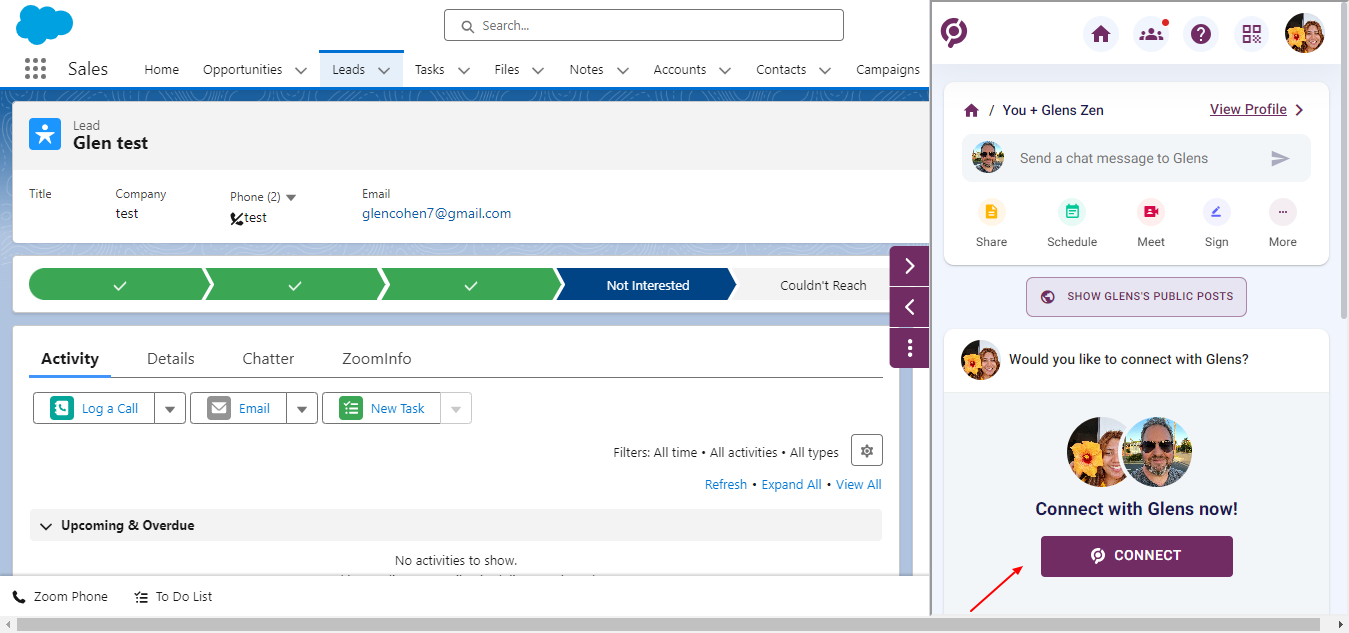Click the breadcrumb home icon
The width and height of the screenshot is (1349, 633).
pyautogui.click(x=971, y=110)
